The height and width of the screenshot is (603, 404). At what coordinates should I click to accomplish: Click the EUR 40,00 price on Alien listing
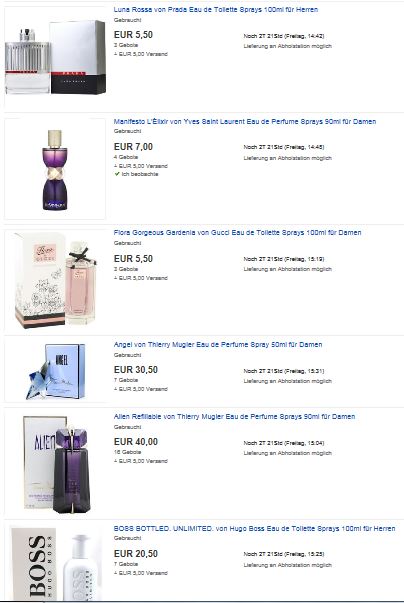[136, 442]
